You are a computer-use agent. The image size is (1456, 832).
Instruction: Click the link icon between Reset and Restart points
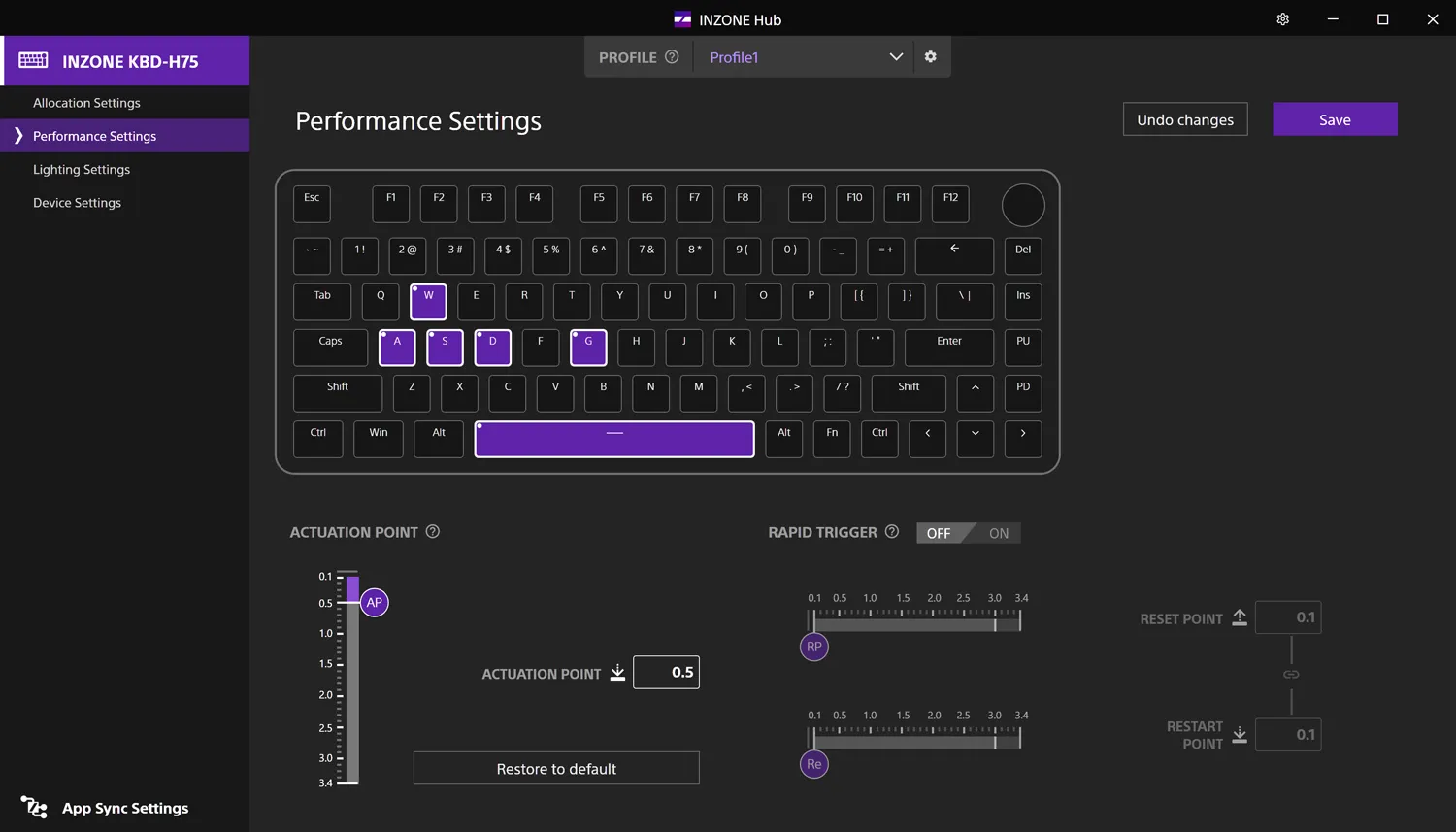point(1291,674)
